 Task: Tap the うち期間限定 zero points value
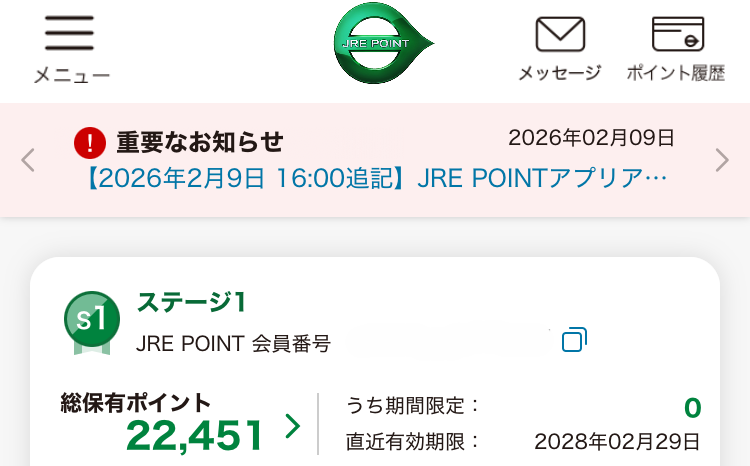coord(692,407)
